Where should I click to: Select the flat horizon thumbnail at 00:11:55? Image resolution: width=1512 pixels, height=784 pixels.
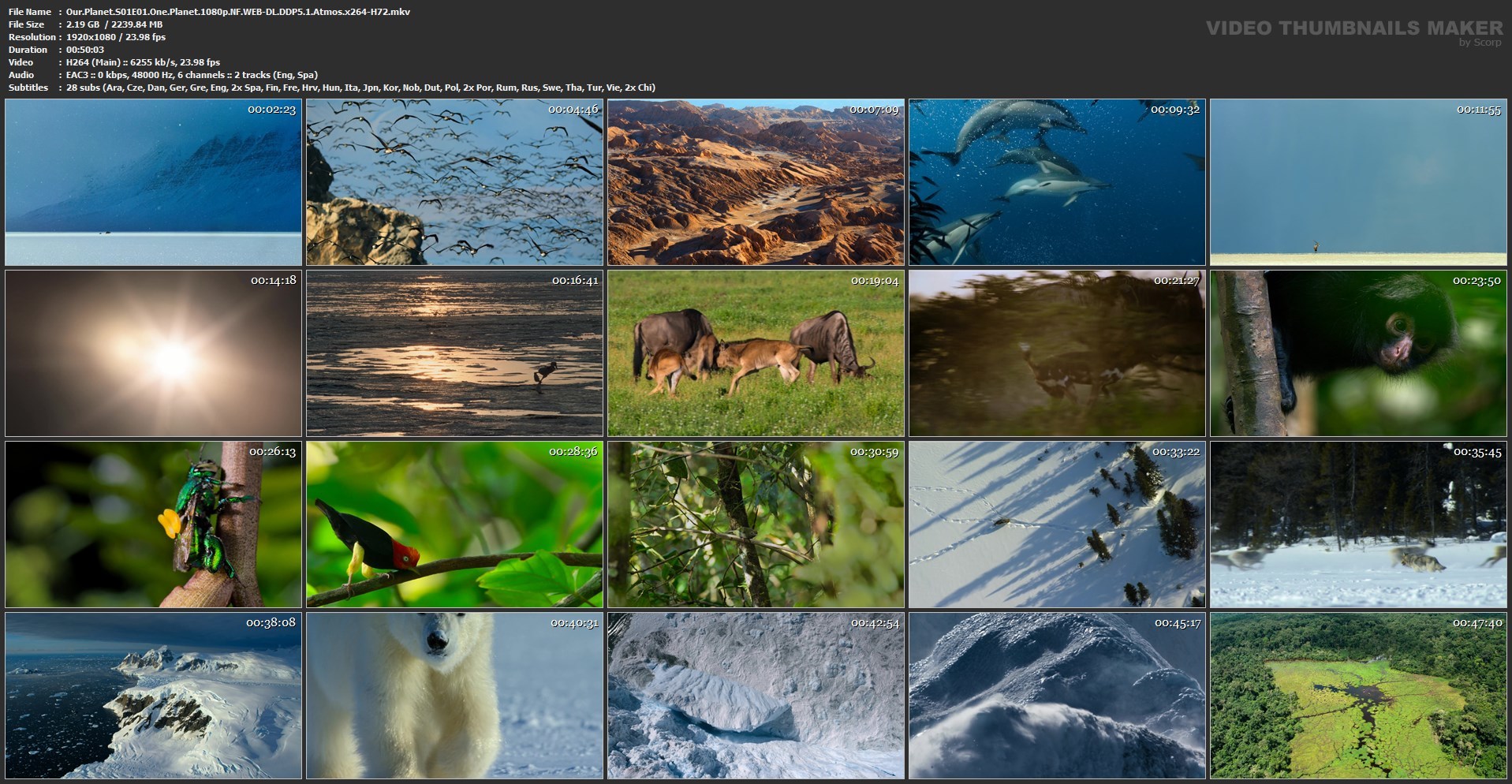(x=1358, y=182)
